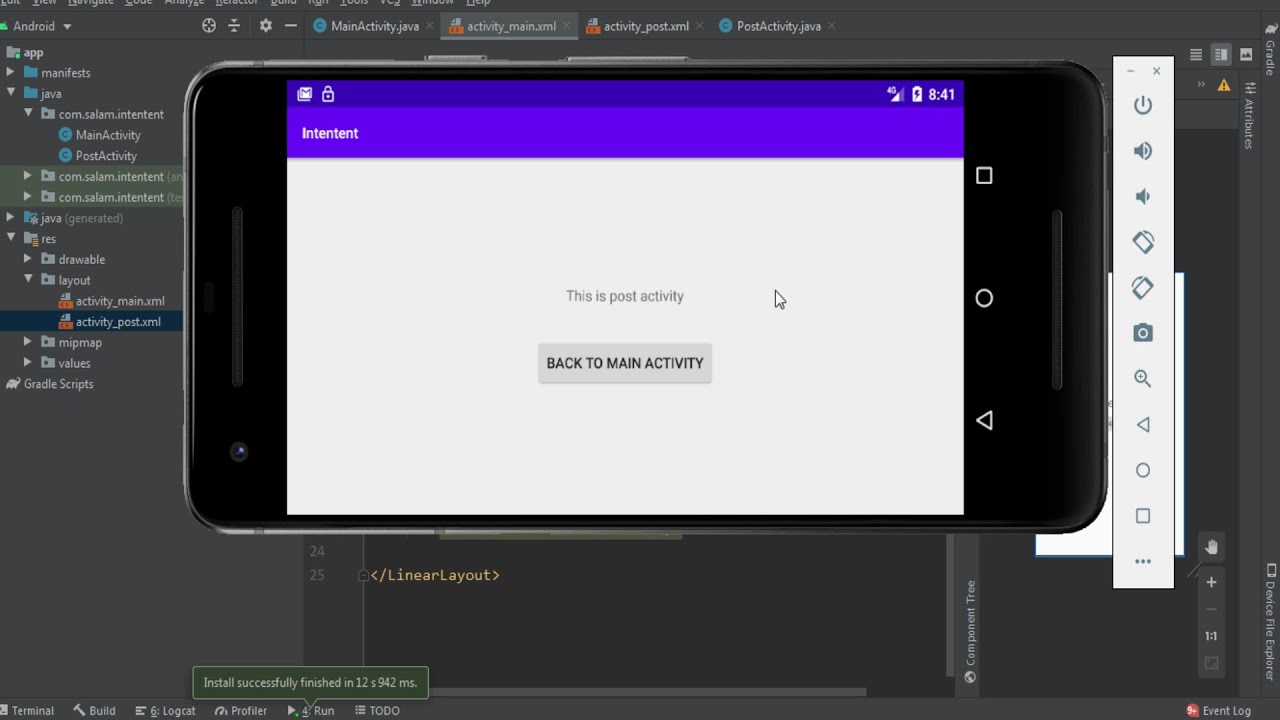Select the emulator zoom magnifier icon
The image size is (1280, 720).
click(x=1143, y=379)
